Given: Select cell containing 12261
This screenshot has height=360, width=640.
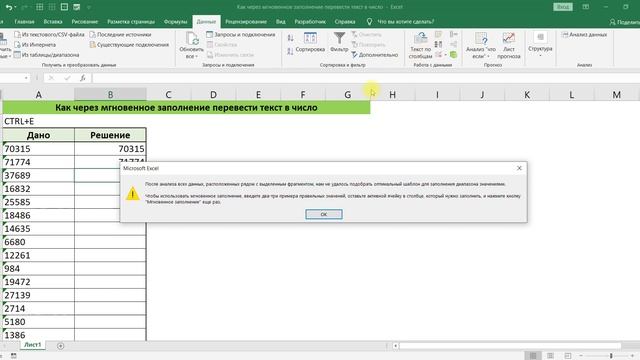Looking at the screenshot, I should (x=38, y=256).
